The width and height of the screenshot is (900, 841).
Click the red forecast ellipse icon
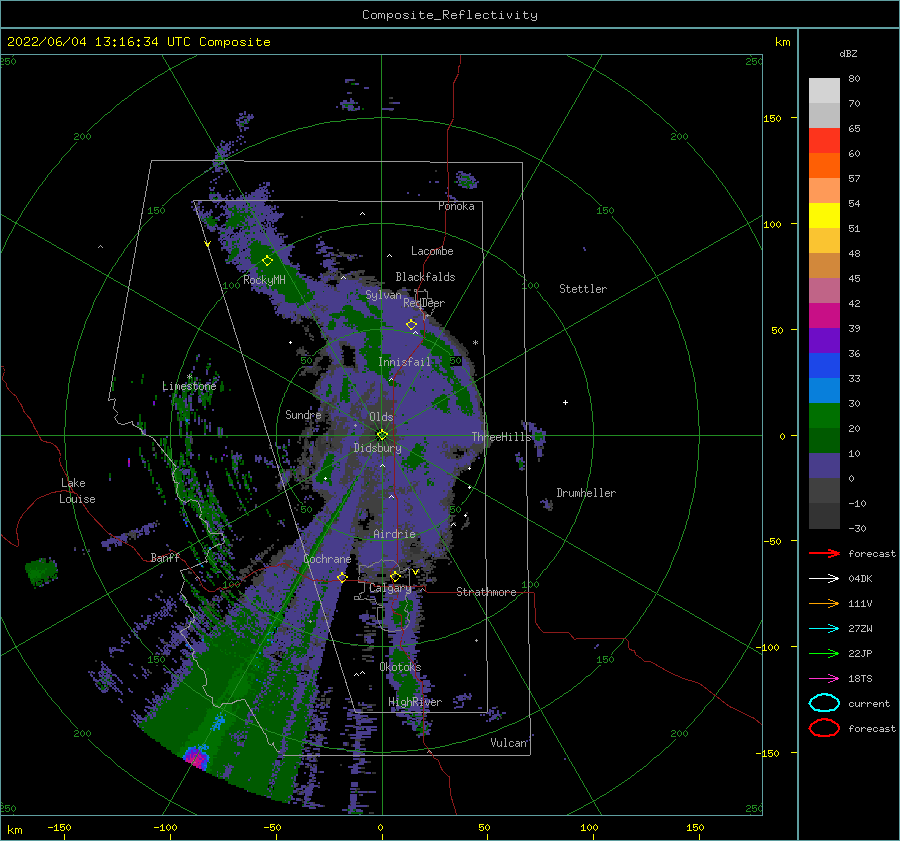pos(824,728)
